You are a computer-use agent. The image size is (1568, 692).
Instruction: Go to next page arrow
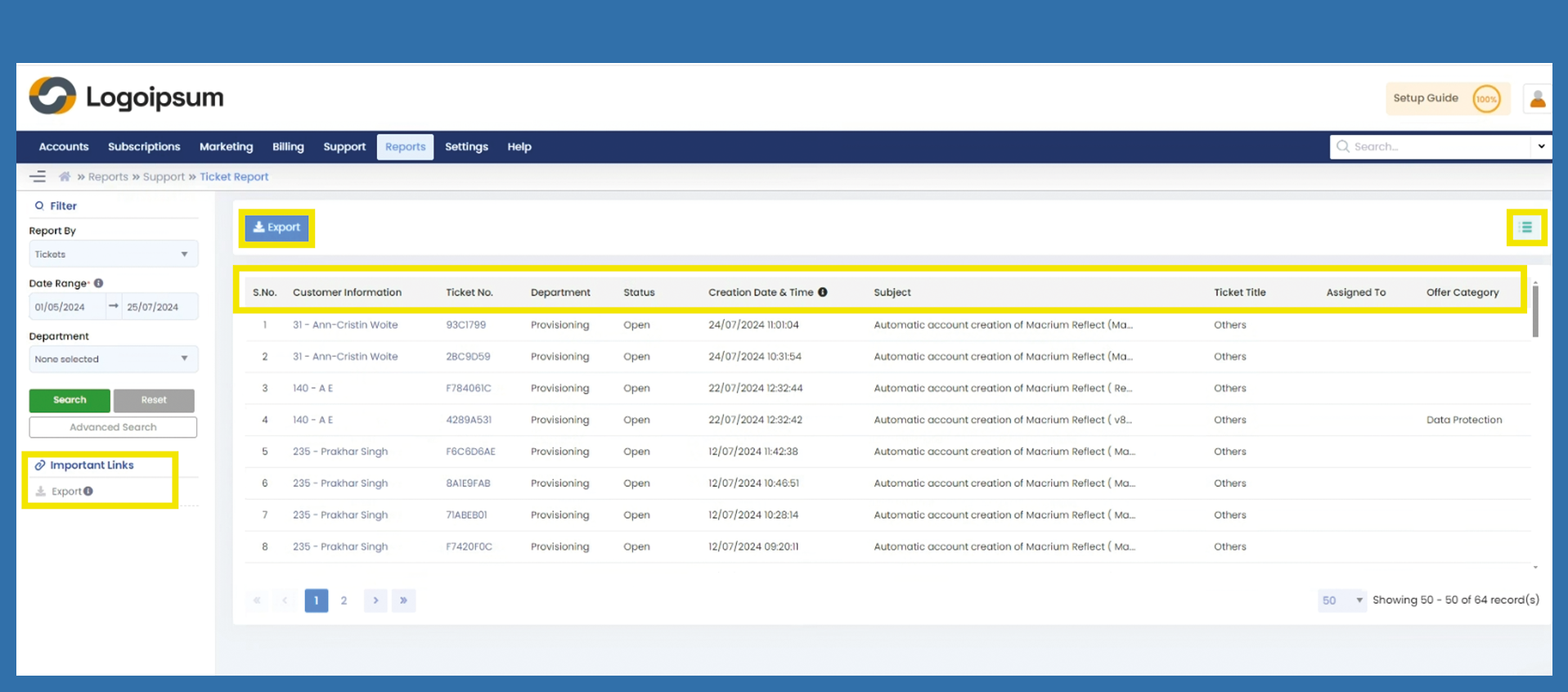(x=375, y=600)
